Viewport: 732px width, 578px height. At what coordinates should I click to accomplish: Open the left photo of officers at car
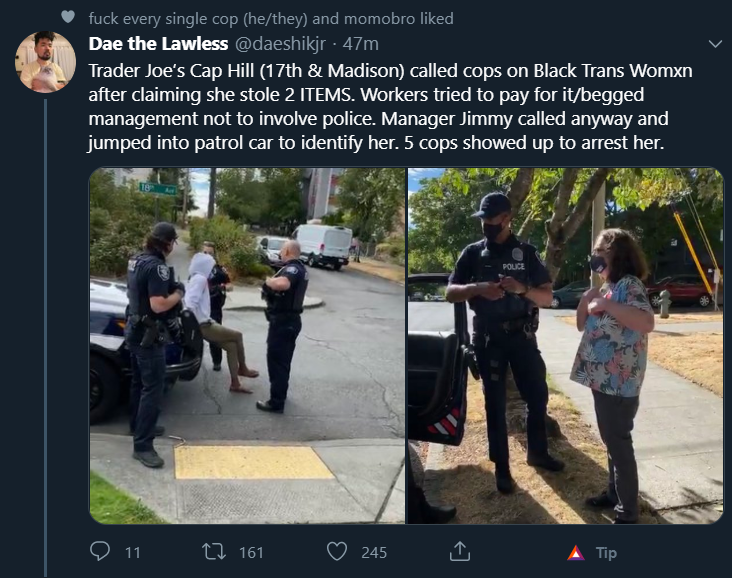247,345
